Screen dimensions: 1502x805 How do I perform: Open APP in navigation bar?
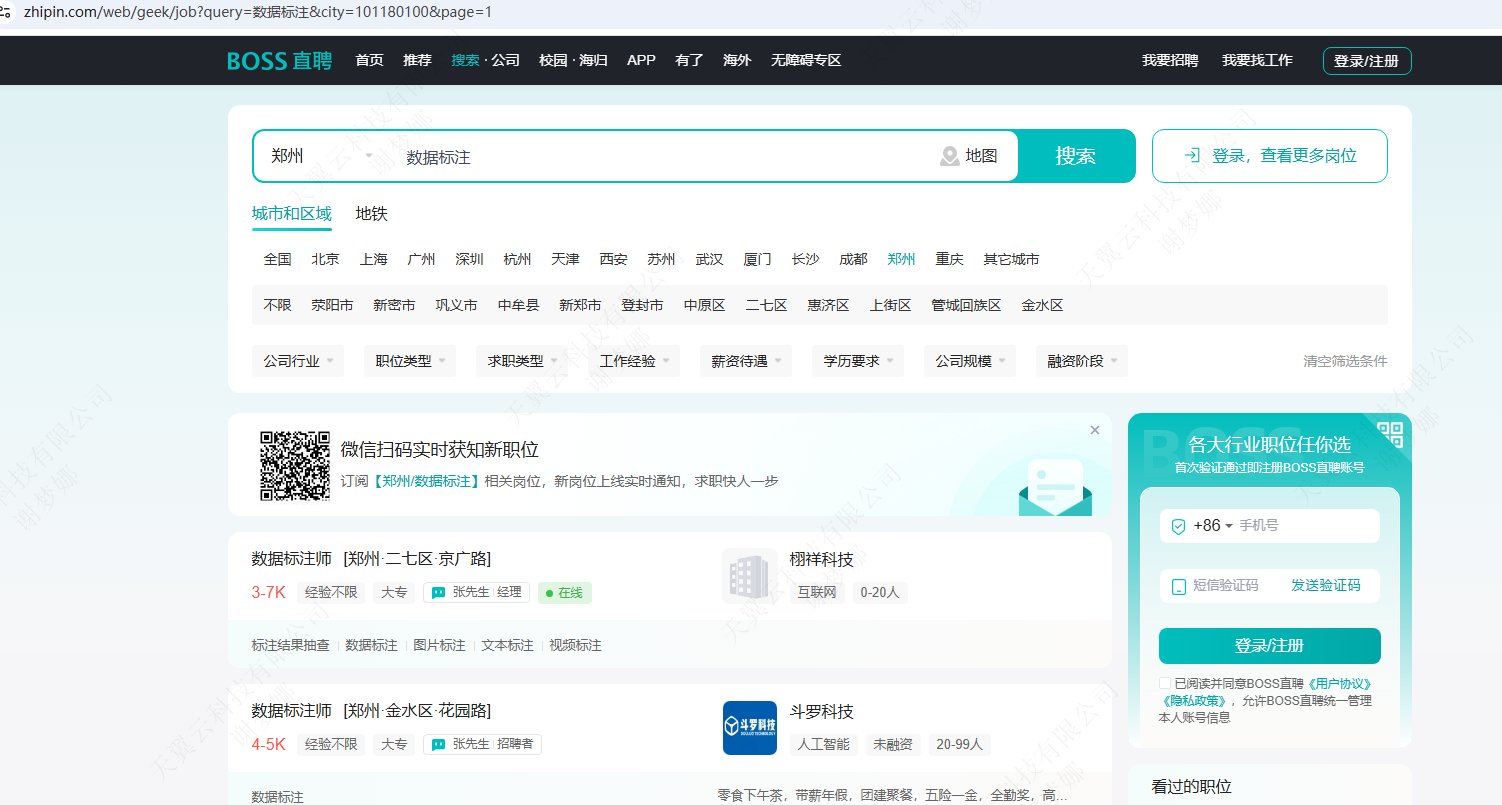[x=641, y=60]
